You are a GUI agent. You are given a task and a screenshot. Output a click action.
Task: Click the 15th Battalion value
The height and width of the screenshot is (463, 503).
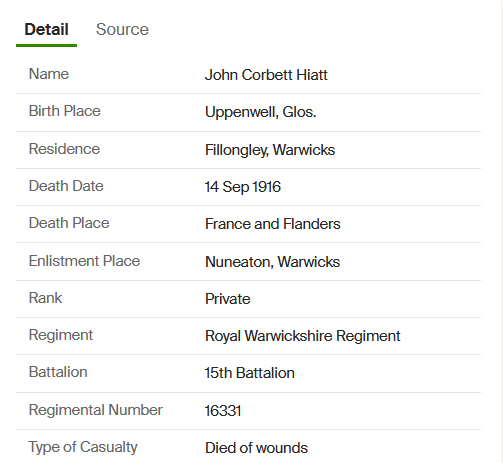[x=249, y=373]
